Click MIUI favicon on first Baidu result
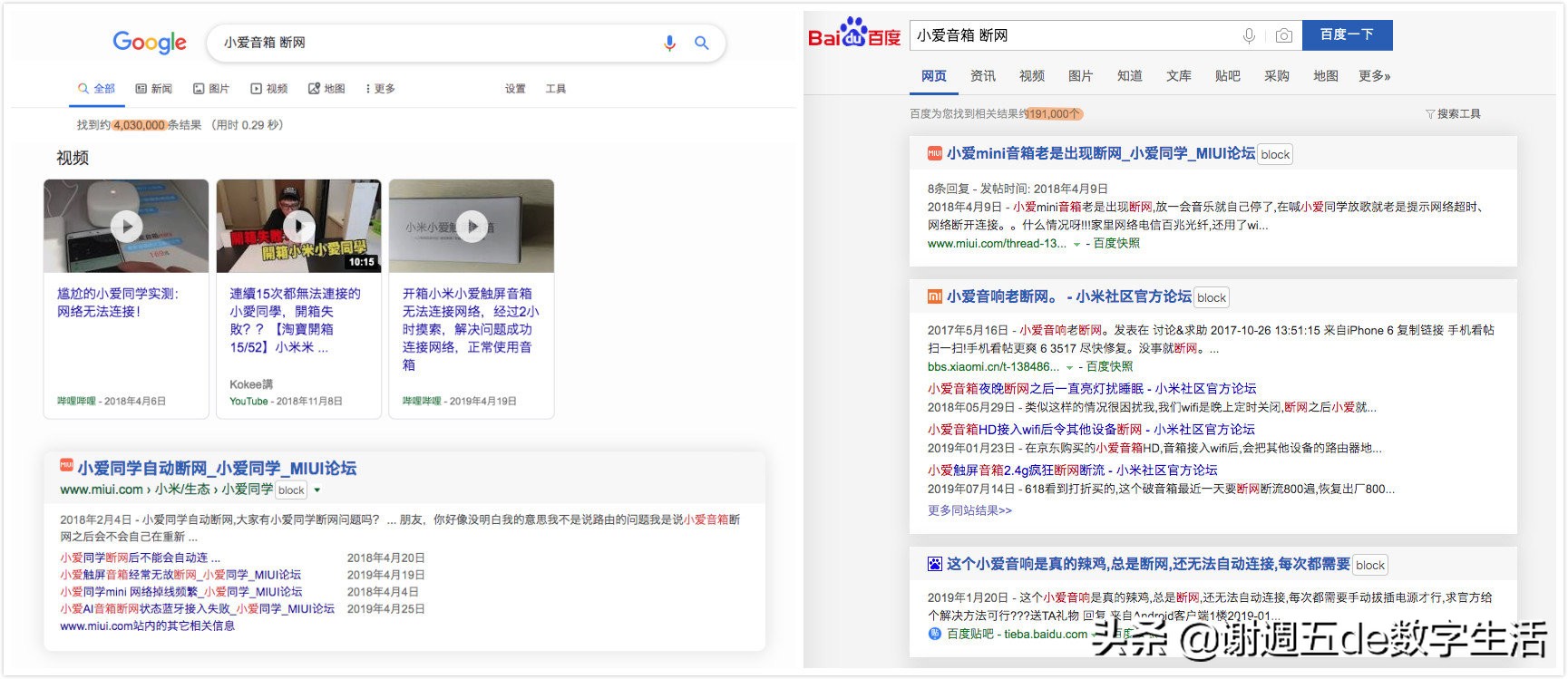Image resolution: width=1568 pixels, height=679 pixels. (x=935, y=154)
